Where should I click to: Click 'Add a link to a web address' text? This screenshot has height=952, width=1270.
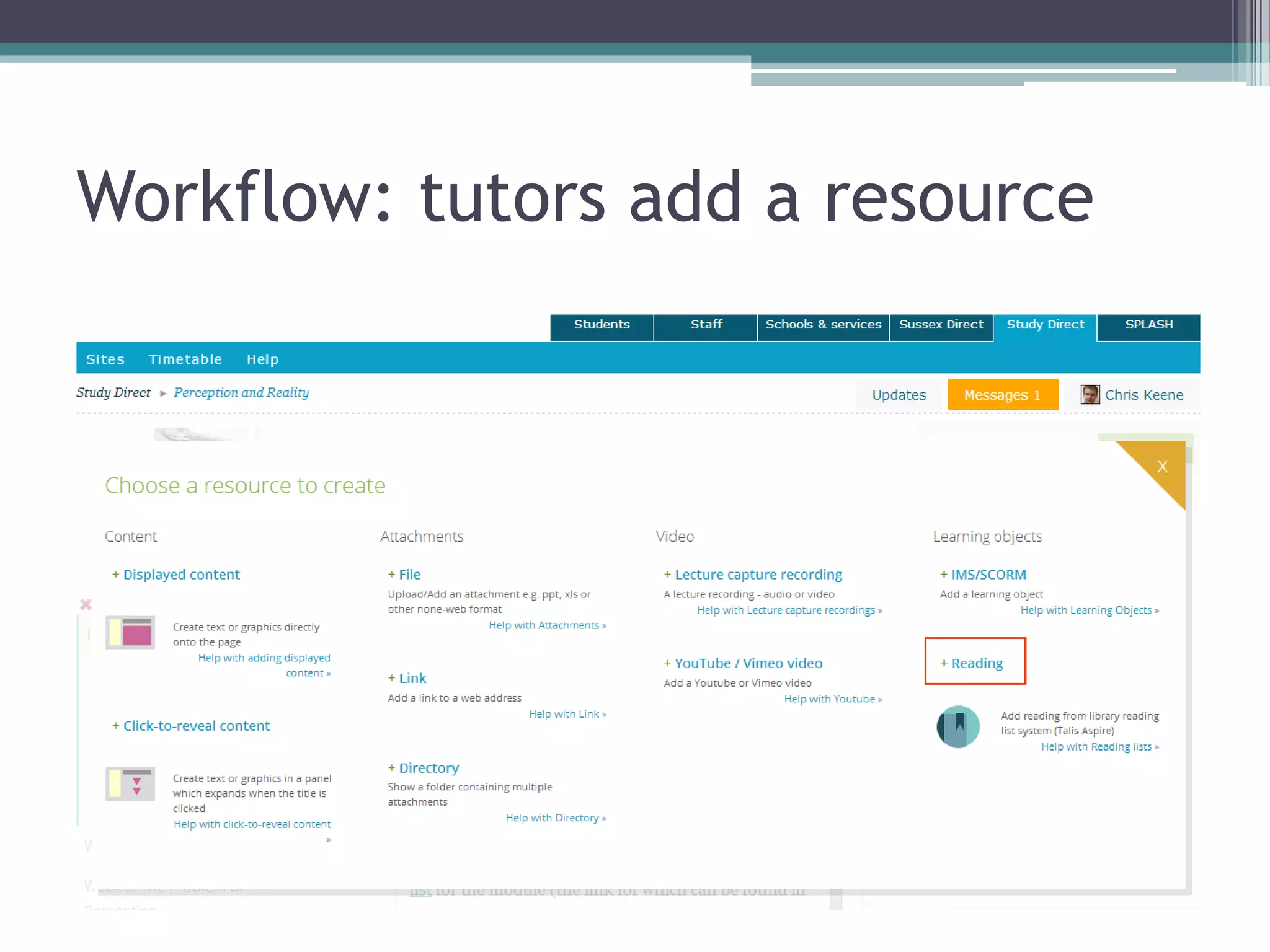pyautogui.click(x=455, y=698)
